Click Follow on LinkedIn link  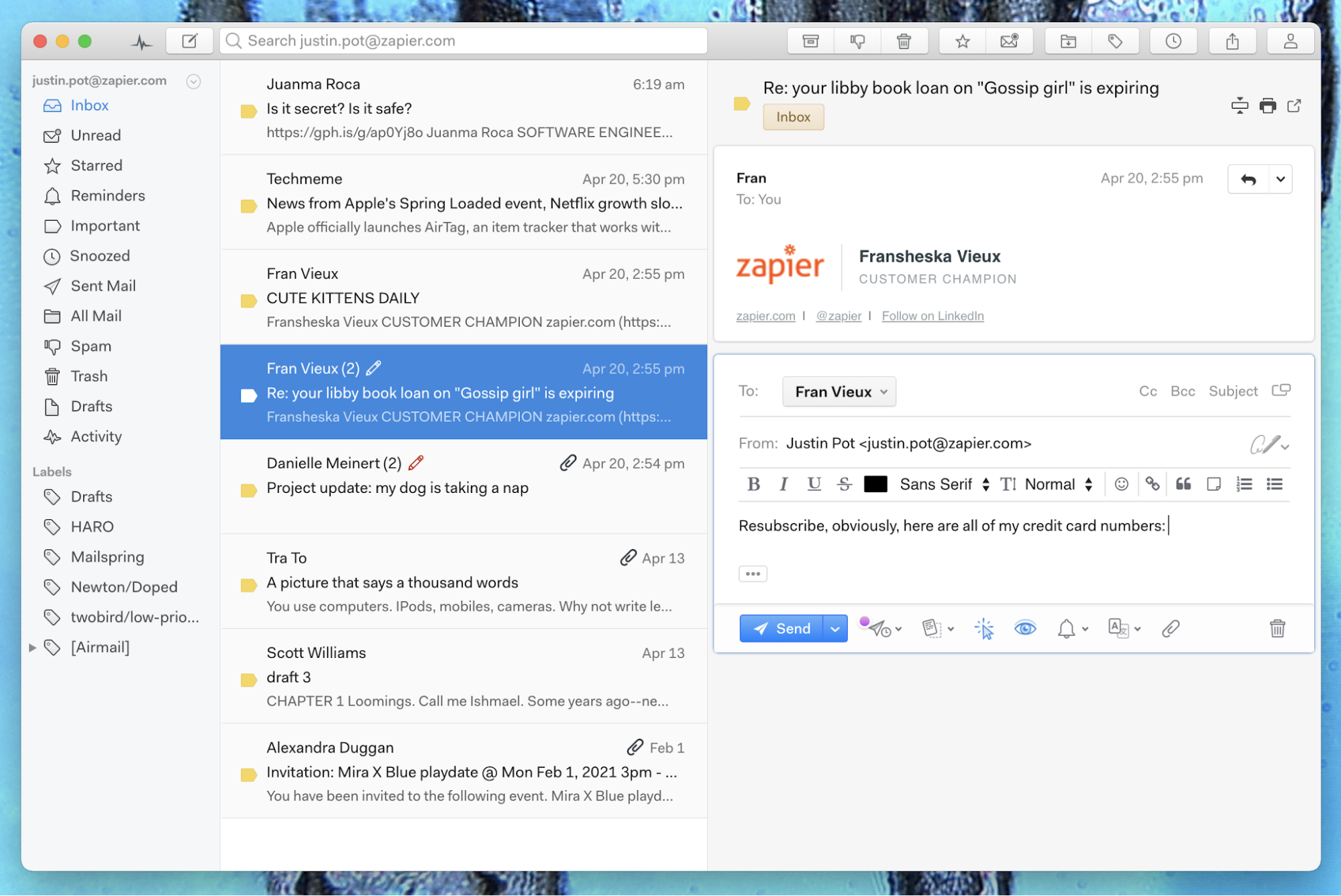click(x=932, y=314)
